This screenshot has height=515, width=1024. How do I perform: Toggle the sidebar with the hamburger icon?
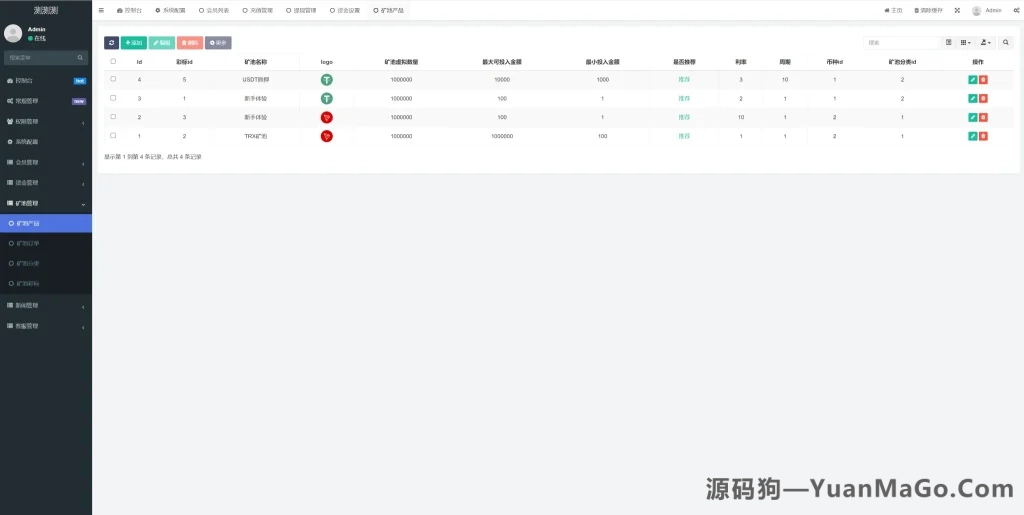pyautogui.click(x=101, y=10)
